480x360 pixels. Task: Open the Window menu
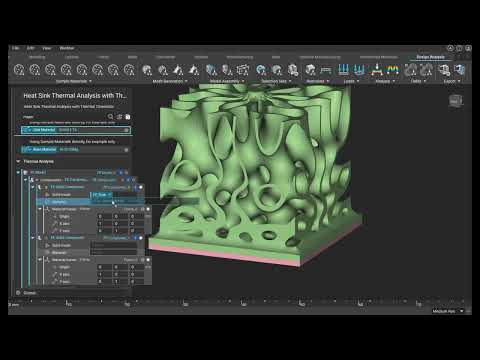tap(67, 48)
